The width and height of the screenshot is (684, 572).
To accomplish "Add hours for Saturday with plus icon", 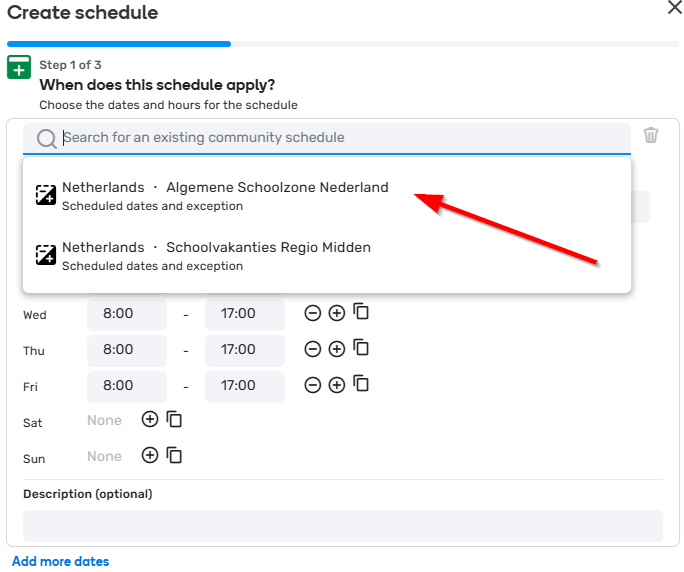I will click(x=150, y=420).
